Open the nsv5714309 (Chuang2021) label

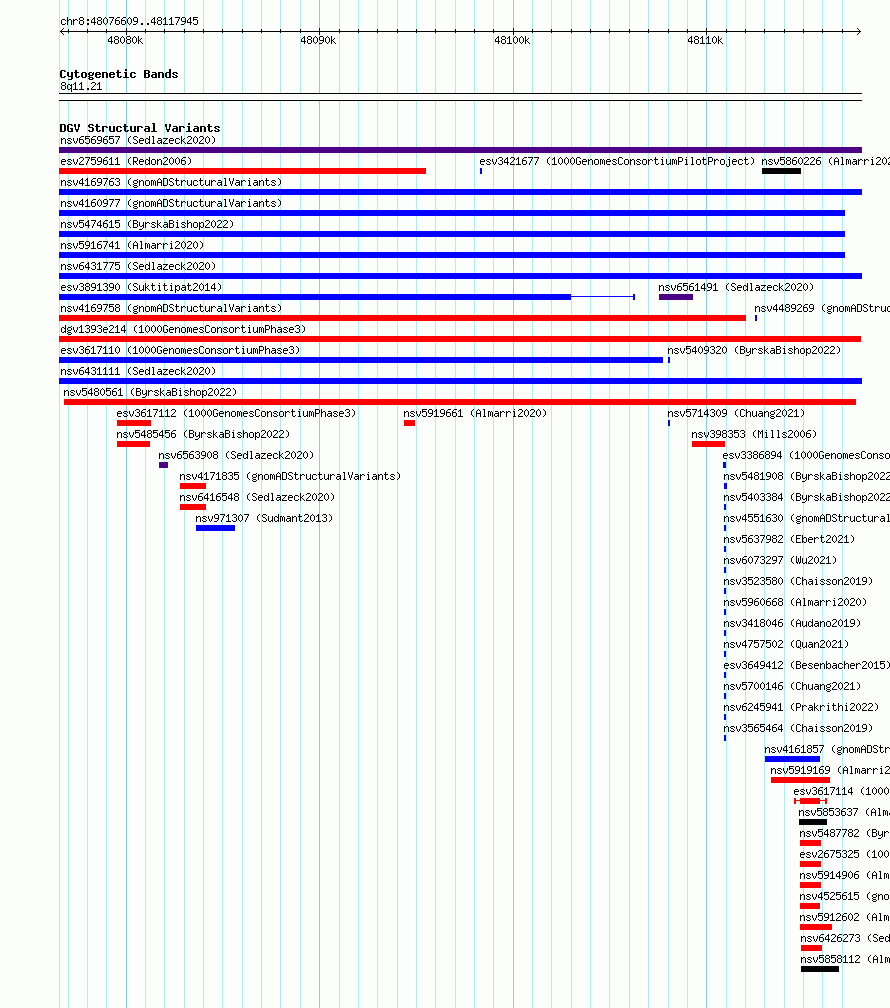tap(736, 413)
